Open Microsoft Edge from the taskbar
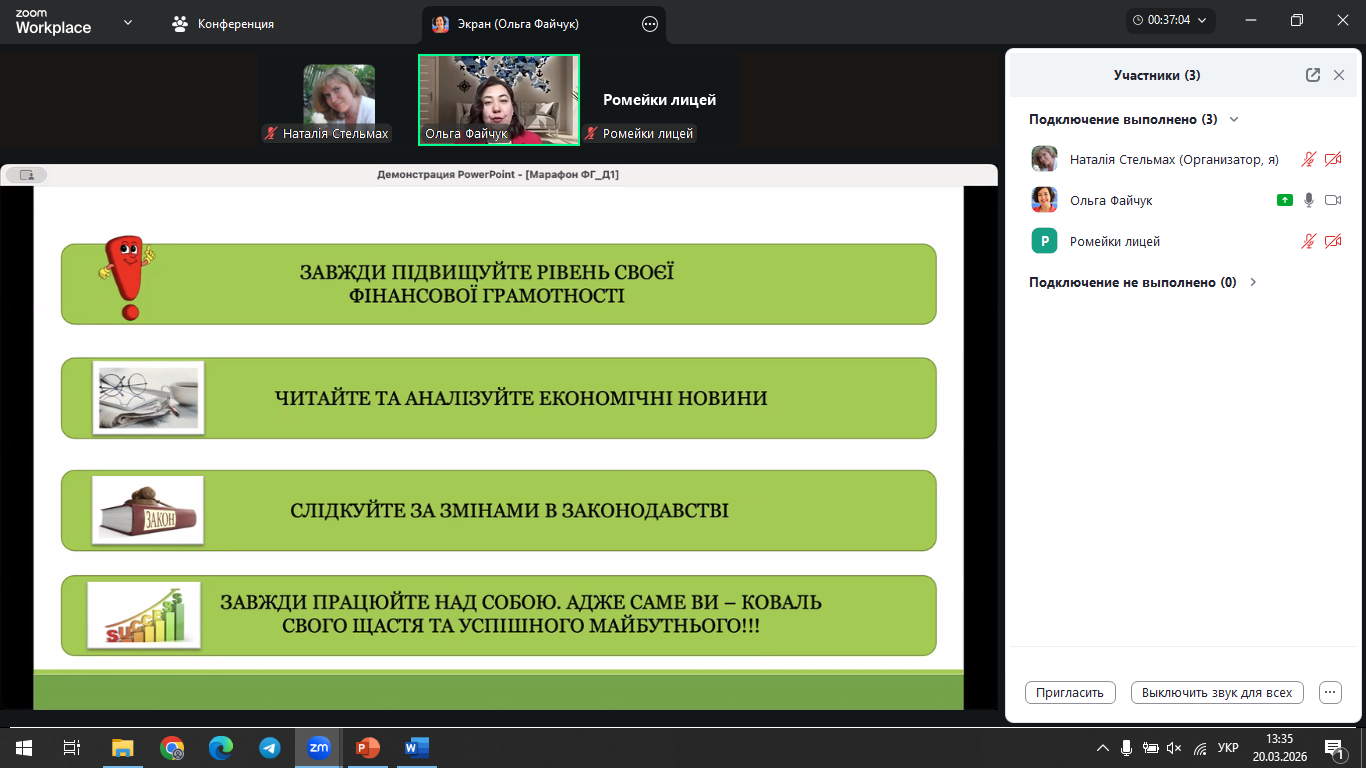Viewport: 1366px width, 768px height. pos(221,747)
